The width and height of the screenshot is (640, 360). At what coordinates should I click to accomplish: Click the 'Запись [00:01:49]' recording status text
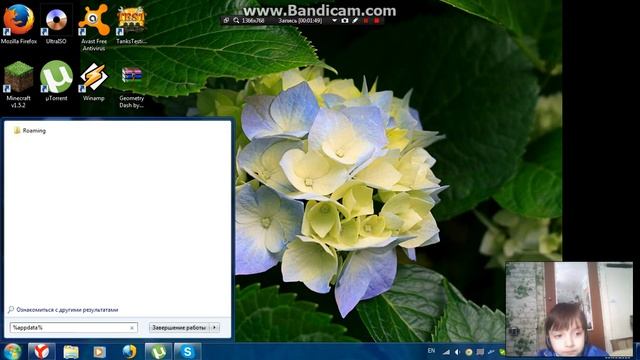(300, 20)
